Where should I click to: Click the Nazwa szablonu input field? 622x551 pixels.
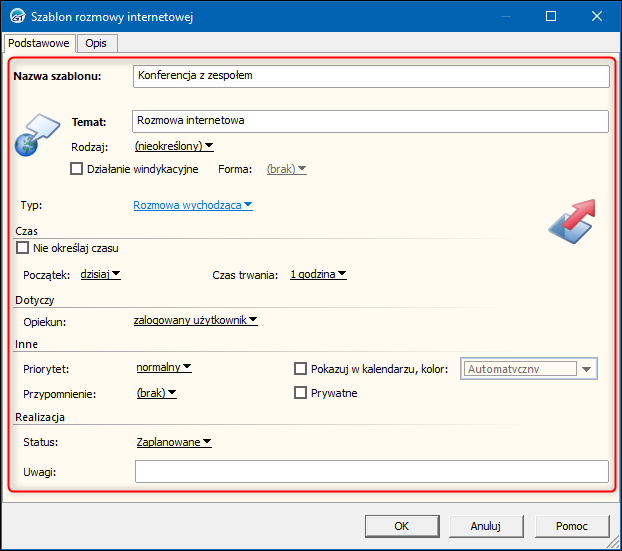(371, 76)
